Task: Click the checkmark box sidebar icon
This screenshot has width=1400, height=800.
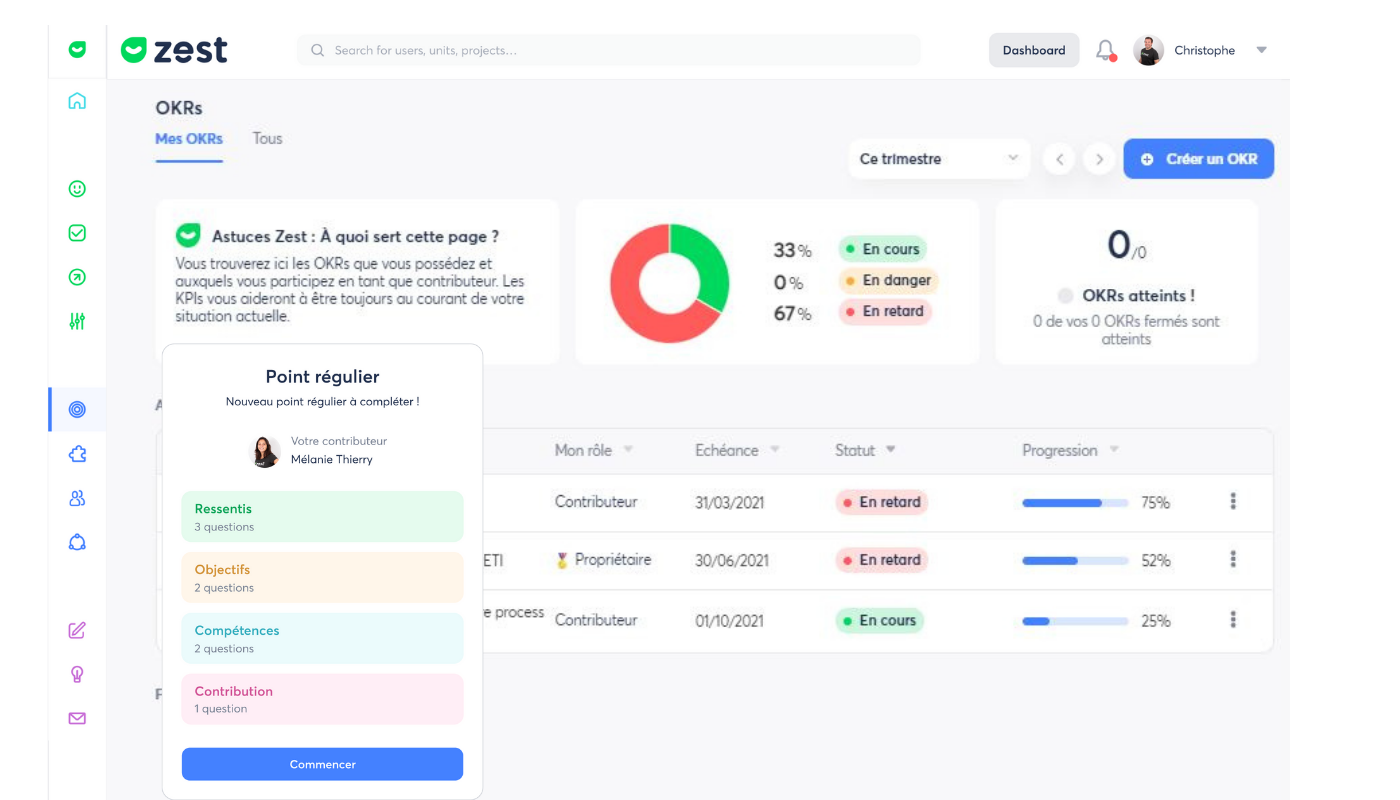Action: click(77, 233)
